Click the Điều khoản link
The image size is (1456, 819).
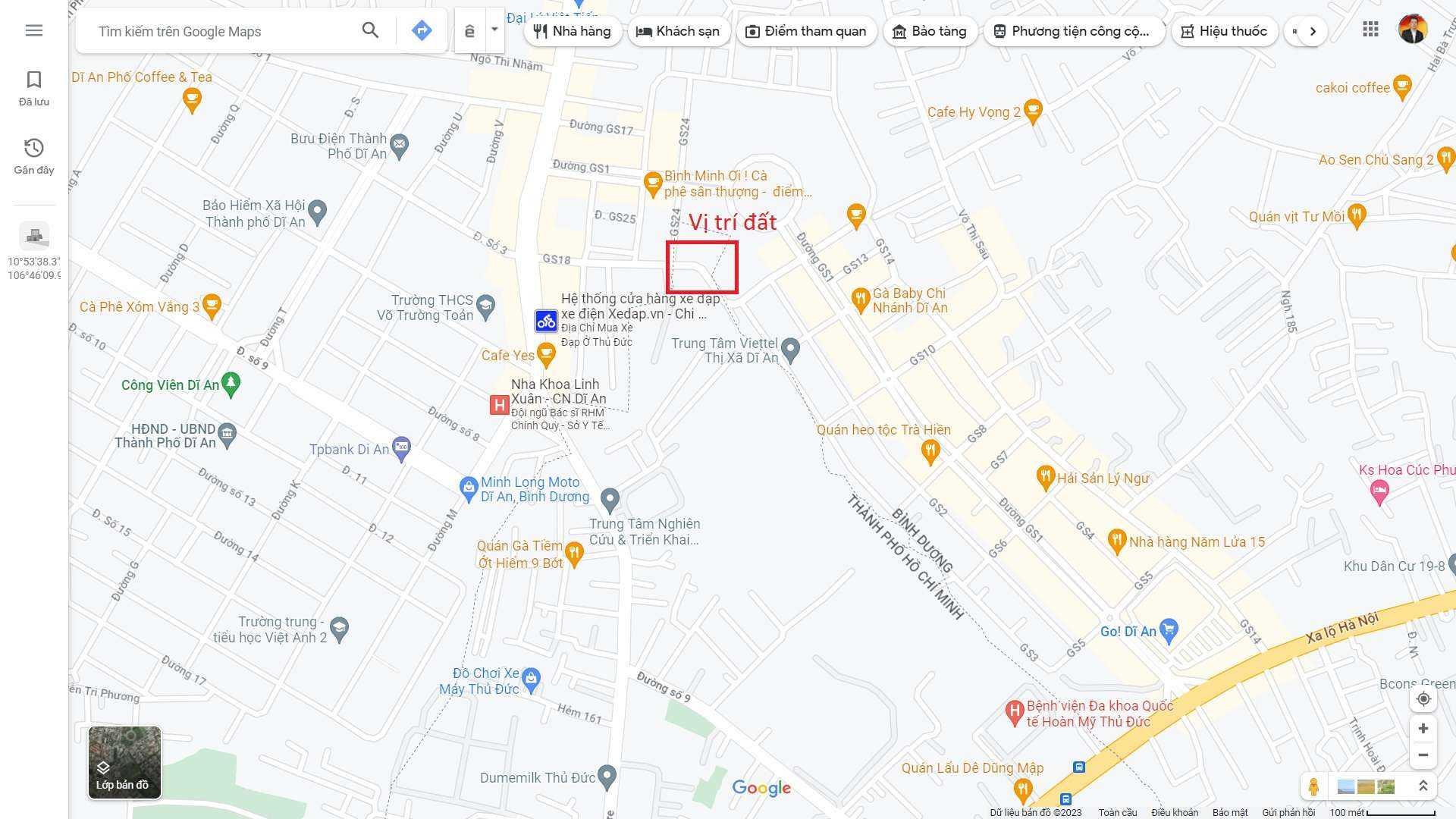pyautogui.click(x=1175, y=812)
